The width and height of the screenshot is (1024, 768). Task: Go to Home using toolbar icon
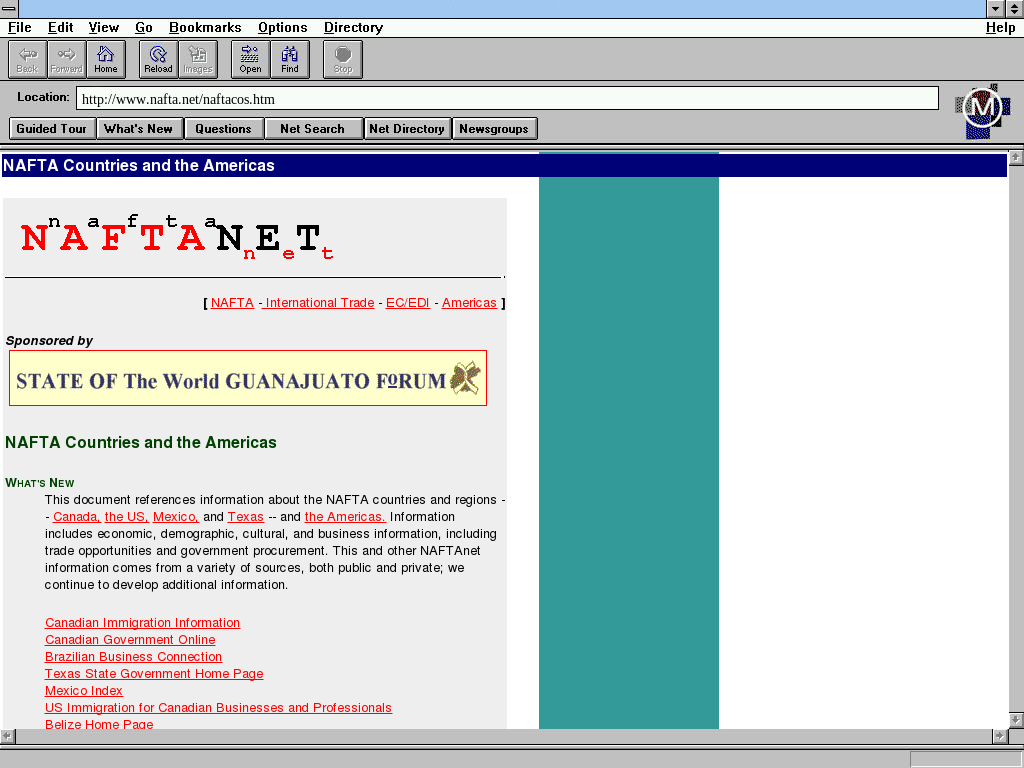106,59
